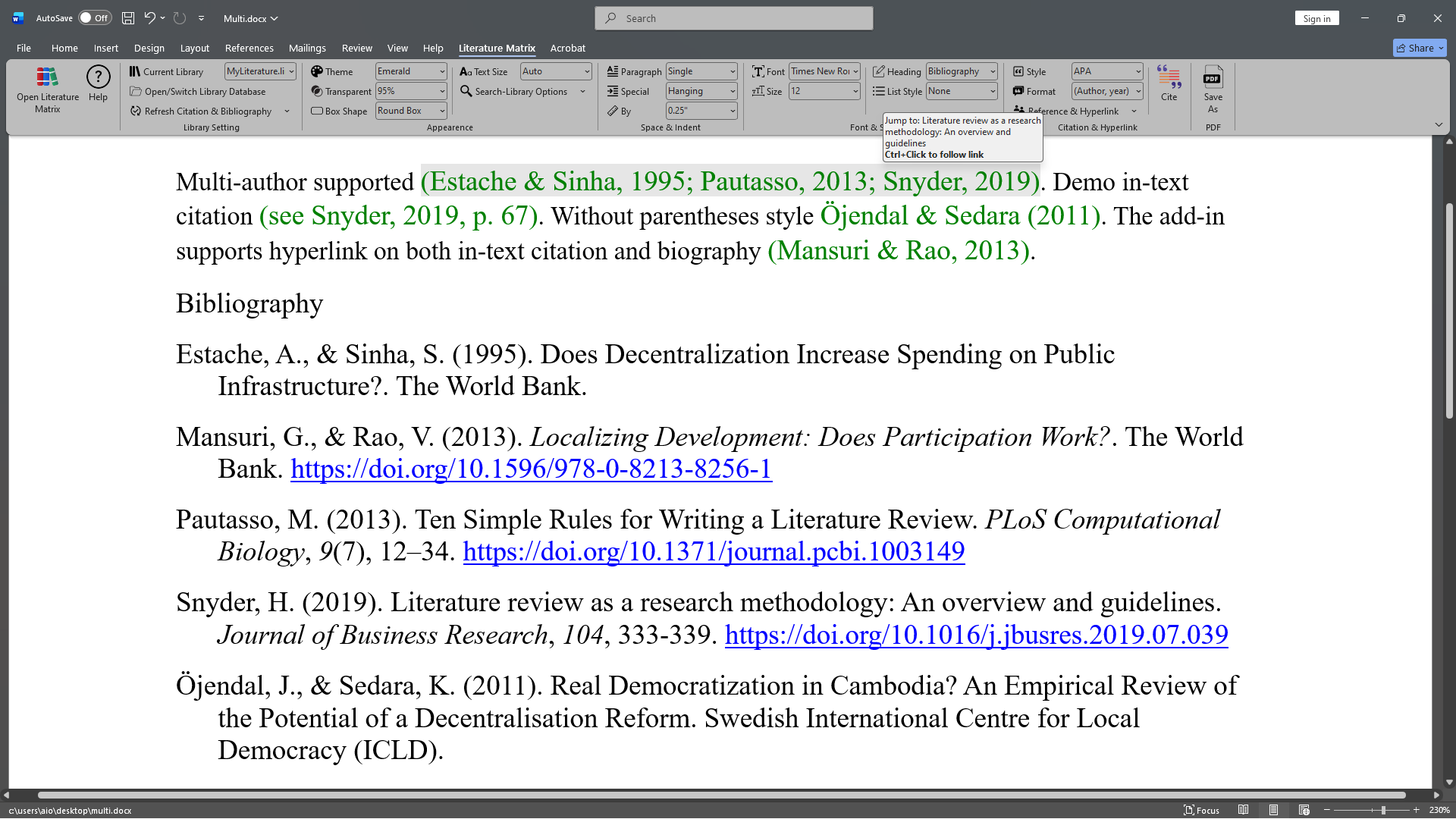Open the Layout tab

[194, 48]
